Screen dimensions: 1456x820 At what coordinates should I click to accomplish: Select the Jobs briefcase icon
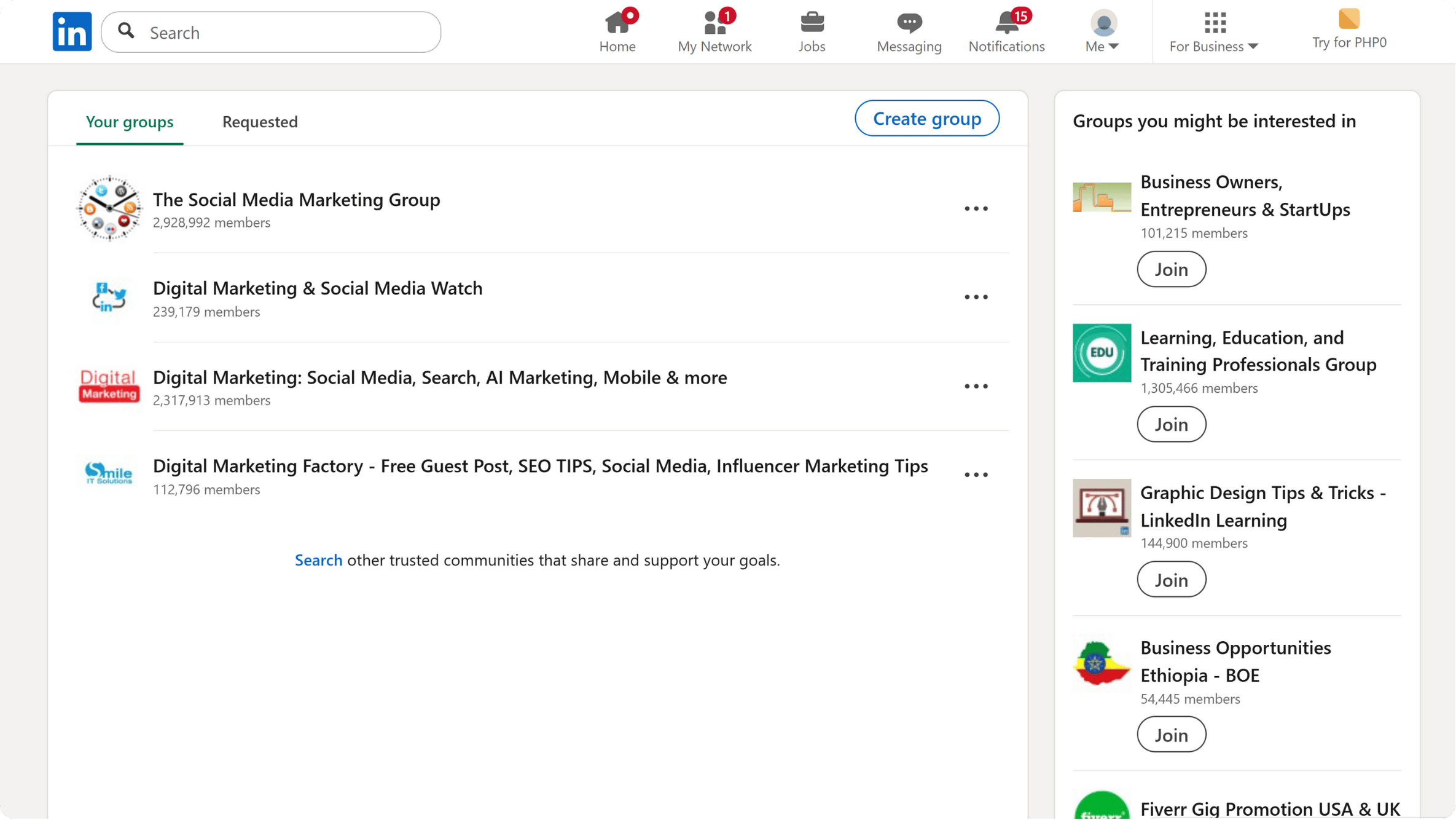tap(812, 23)
